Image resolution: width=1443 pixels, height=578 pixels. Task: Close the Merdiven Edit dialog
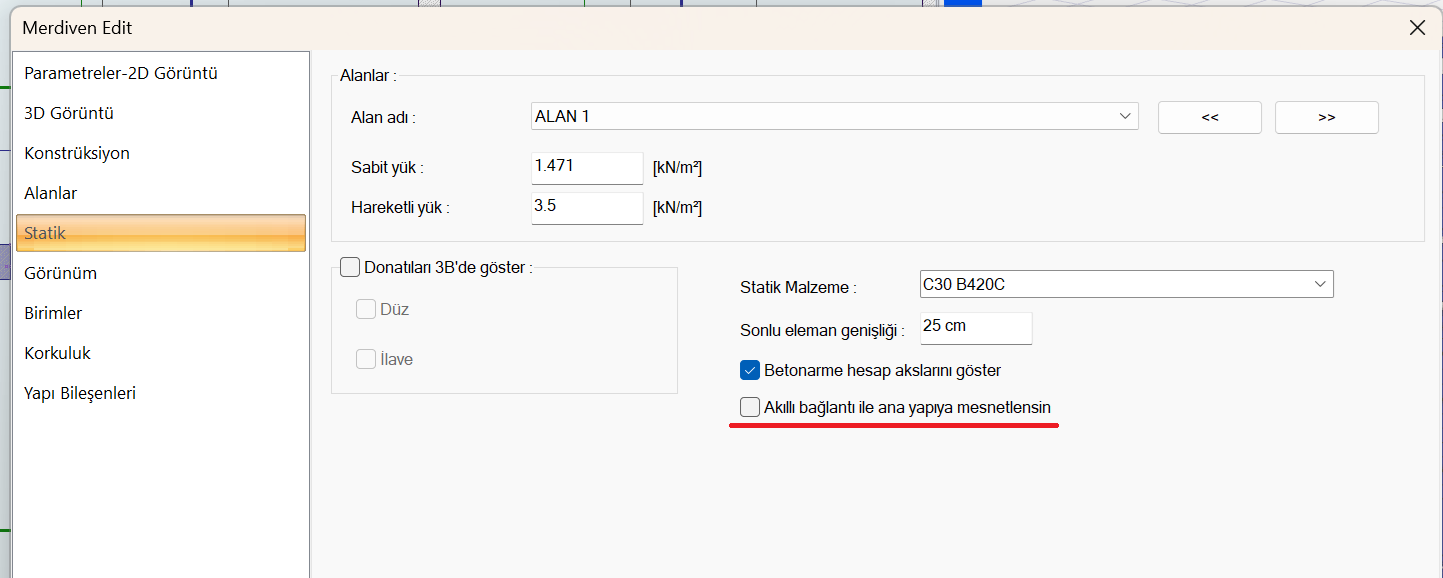click(x=1417, y=28)
